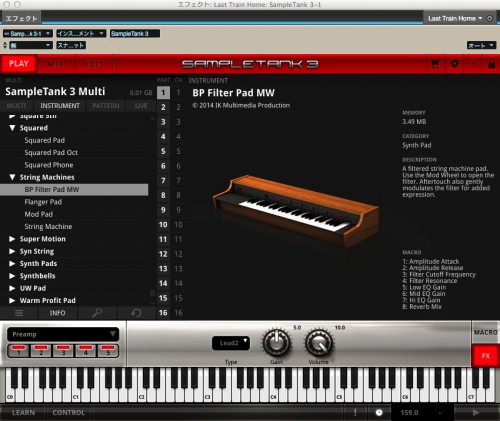
Task: Collapse the Squared folder
Action: pyautogui.click(x=12, y=128)
